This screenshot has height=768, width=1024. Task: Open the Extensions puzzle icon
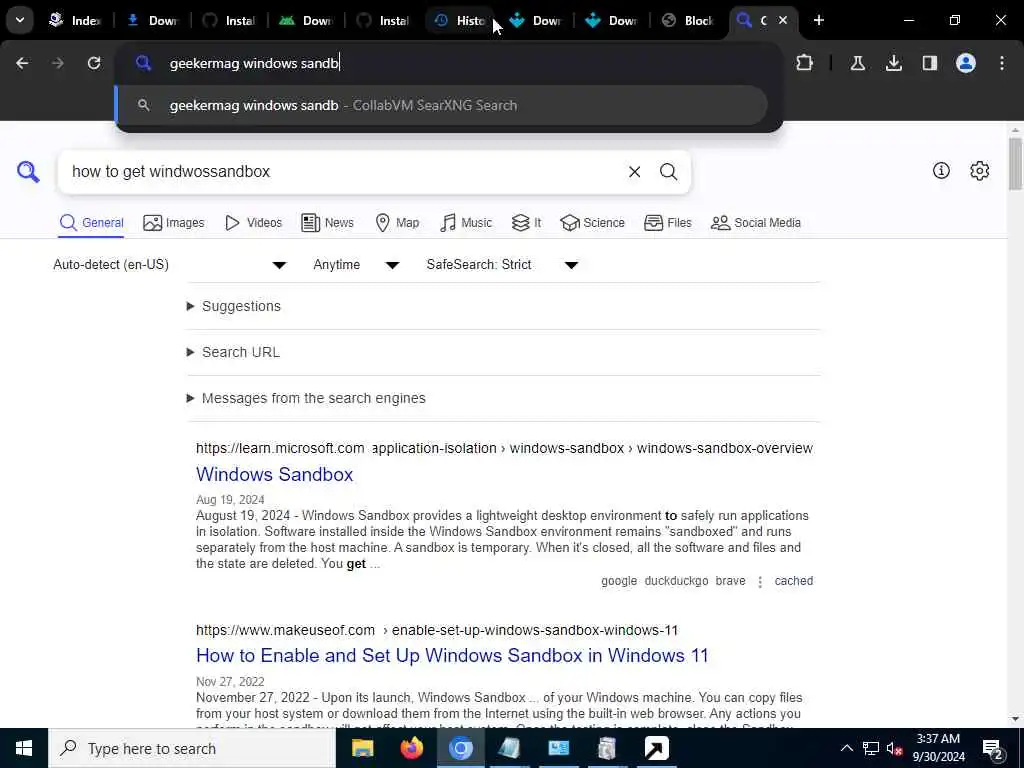(x=805, y=63)
